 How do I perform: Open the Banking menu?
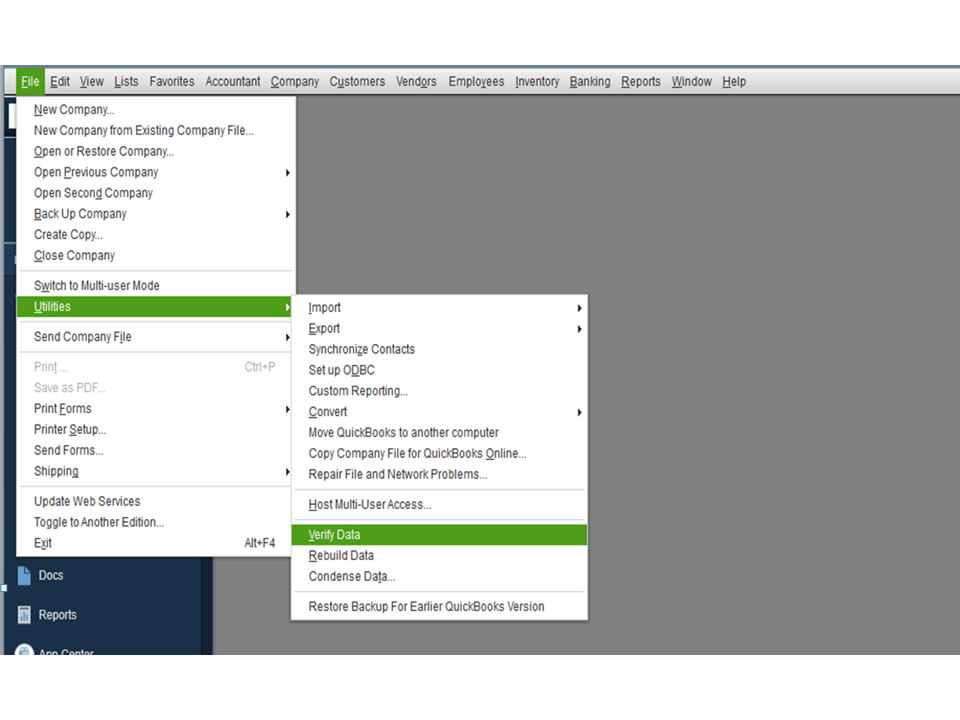pyautogui.click(x=590, y=81)
